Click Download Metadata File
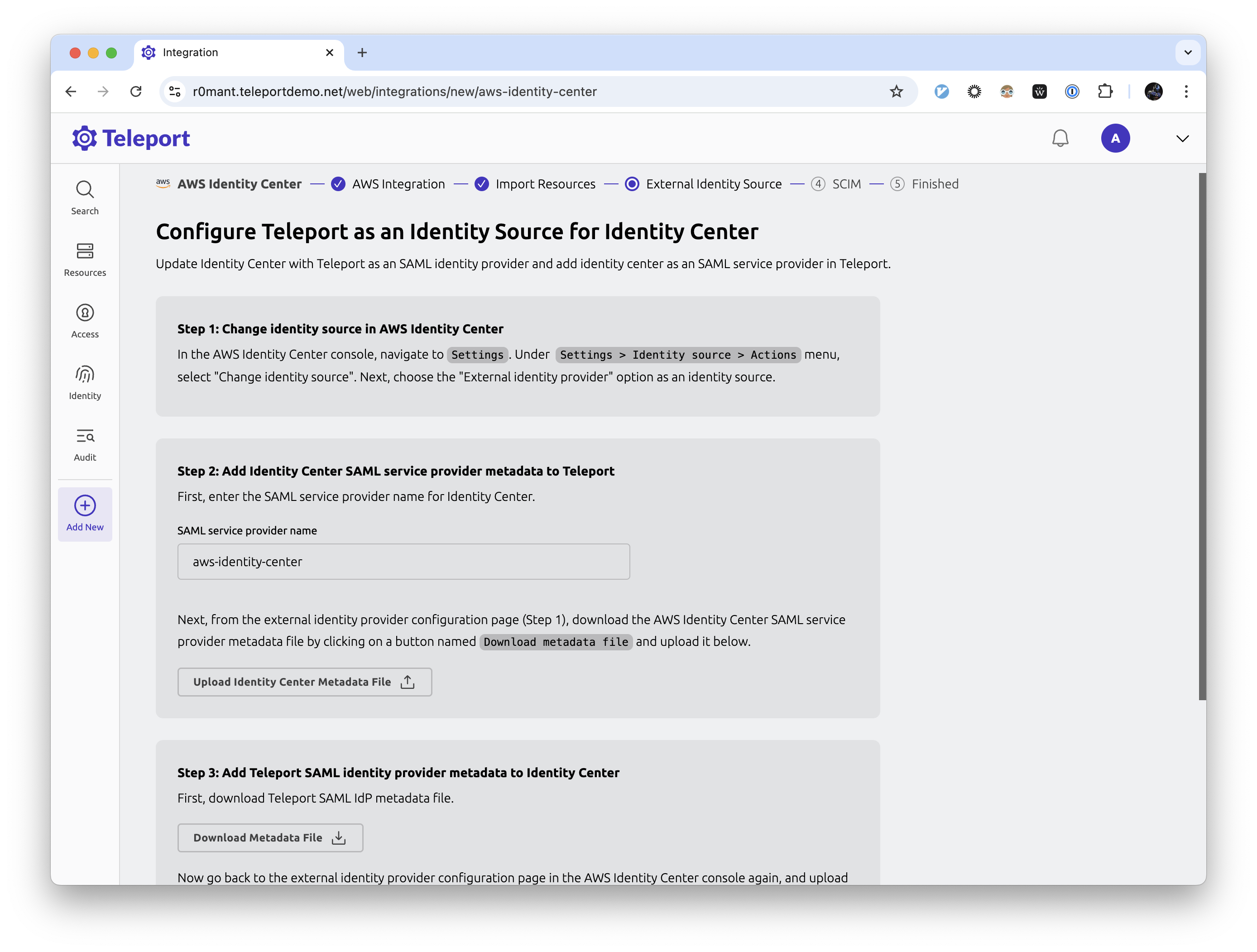The height and width of the screenshot is (952, 1257). (x=270, y=837)
